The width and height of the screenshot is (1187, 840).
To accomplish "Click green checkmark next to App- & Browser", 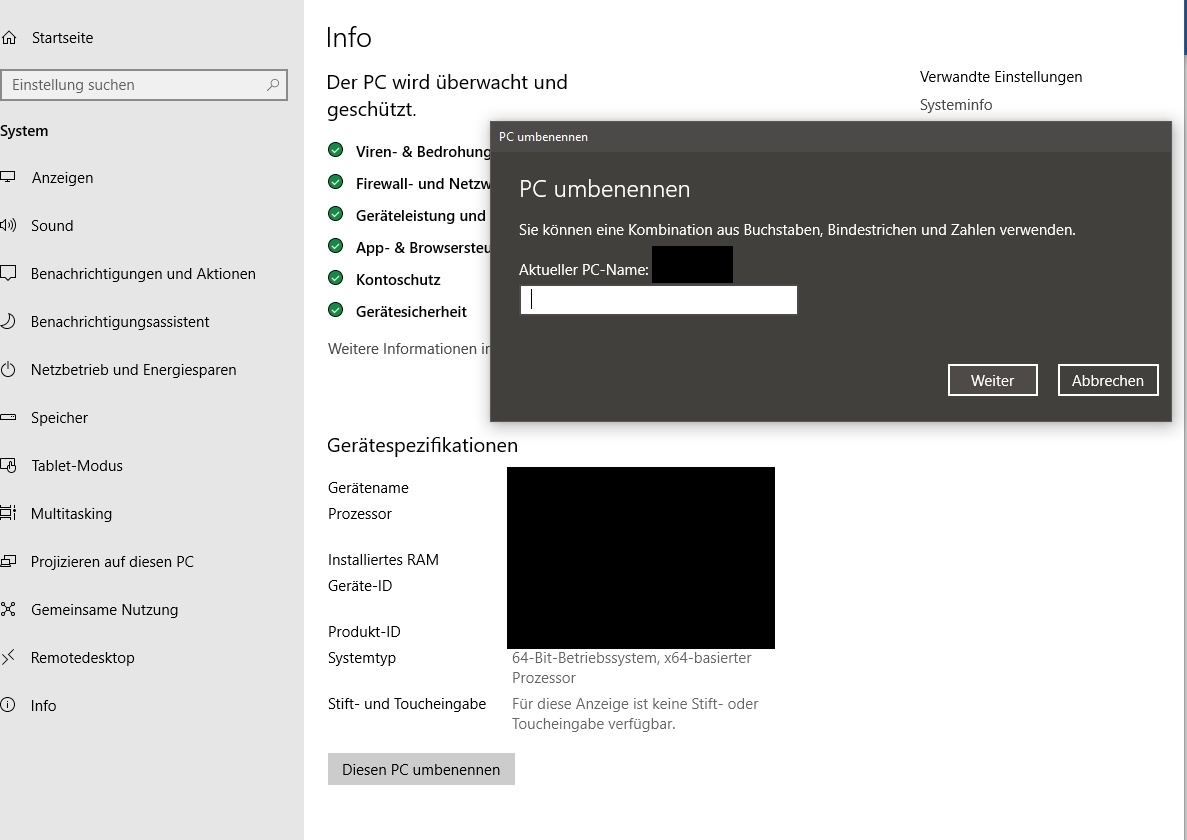I will (335, 246).
